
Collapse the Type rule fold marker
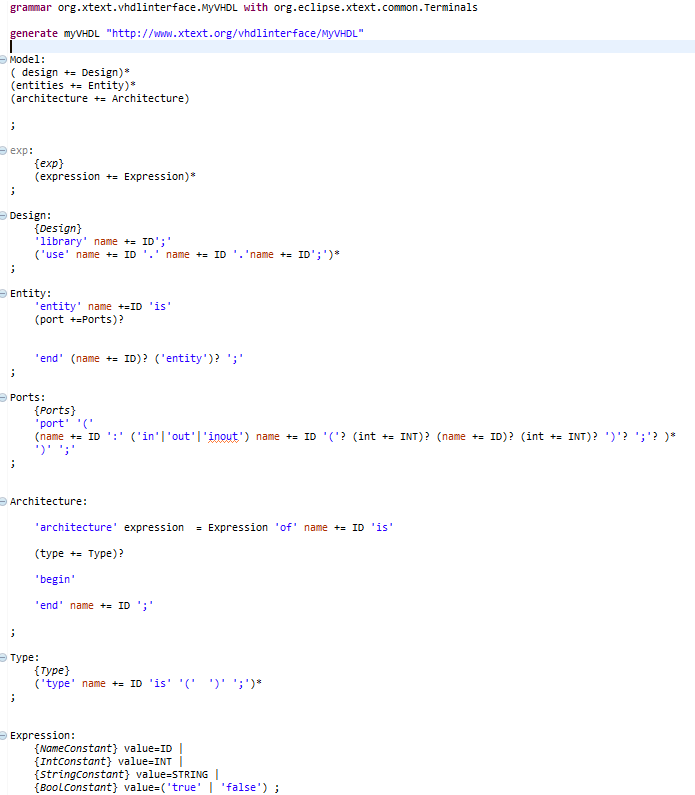(3, 658)
